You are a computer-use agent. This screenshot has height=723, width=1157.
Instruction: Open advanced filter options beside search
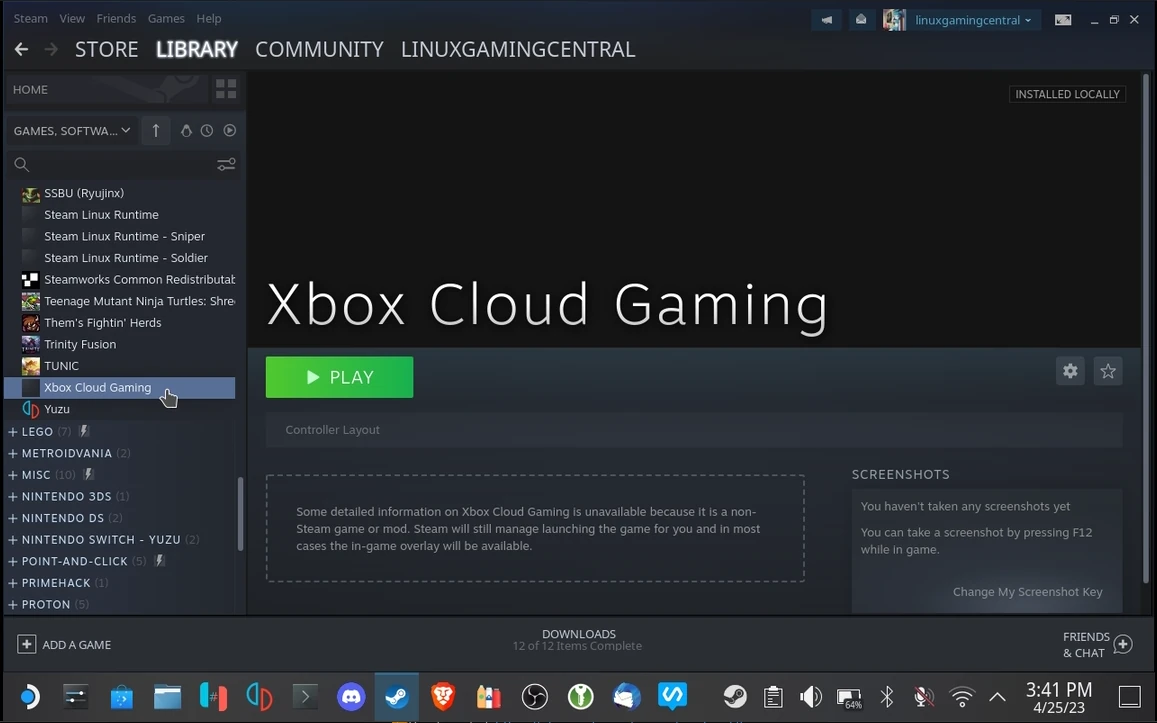(226, 165)
